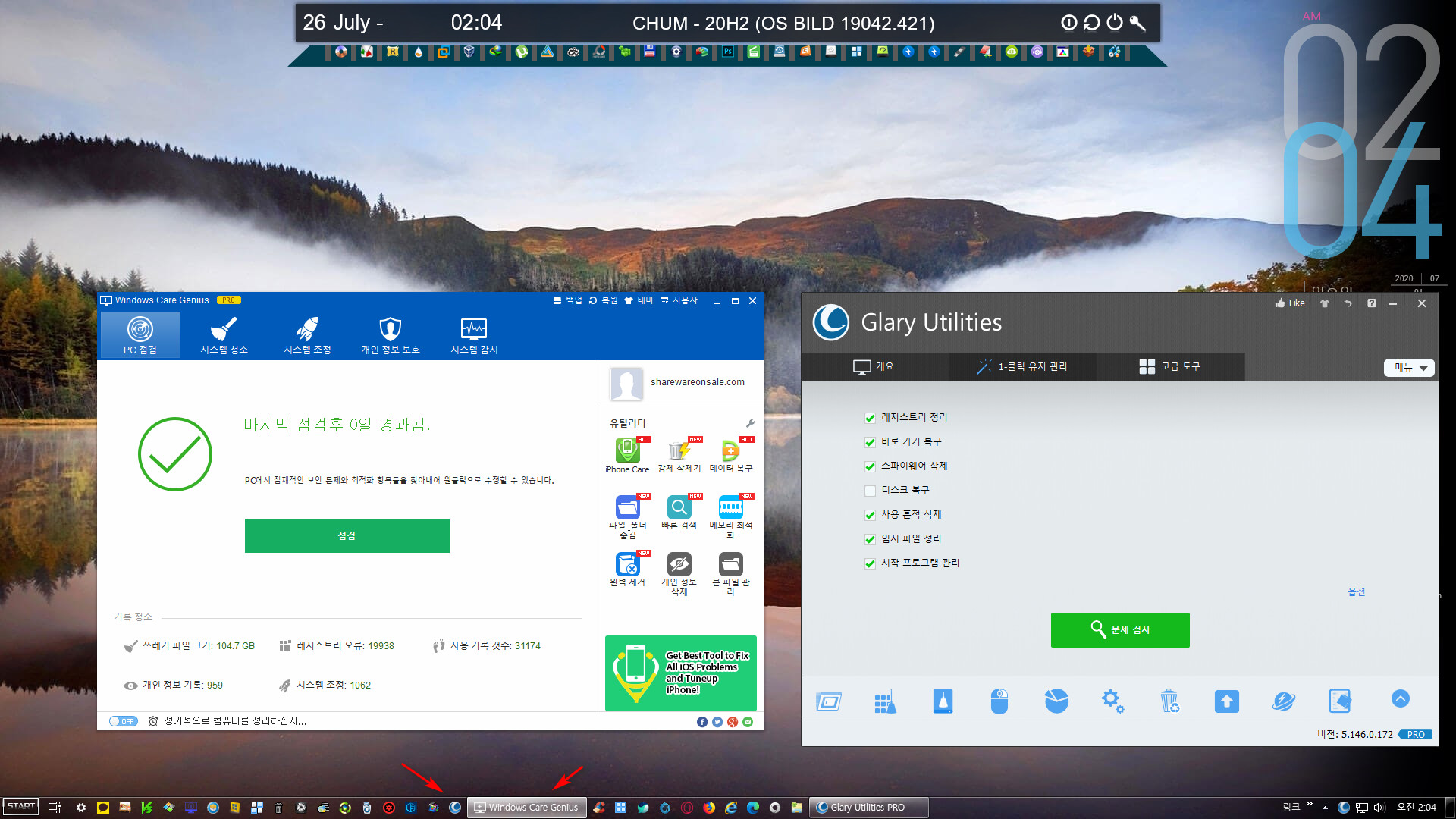The width and height of the screenshot is (1456, 819).
Task: Click the sharewareonsale.com user avatar
Action: click(626, 384)
